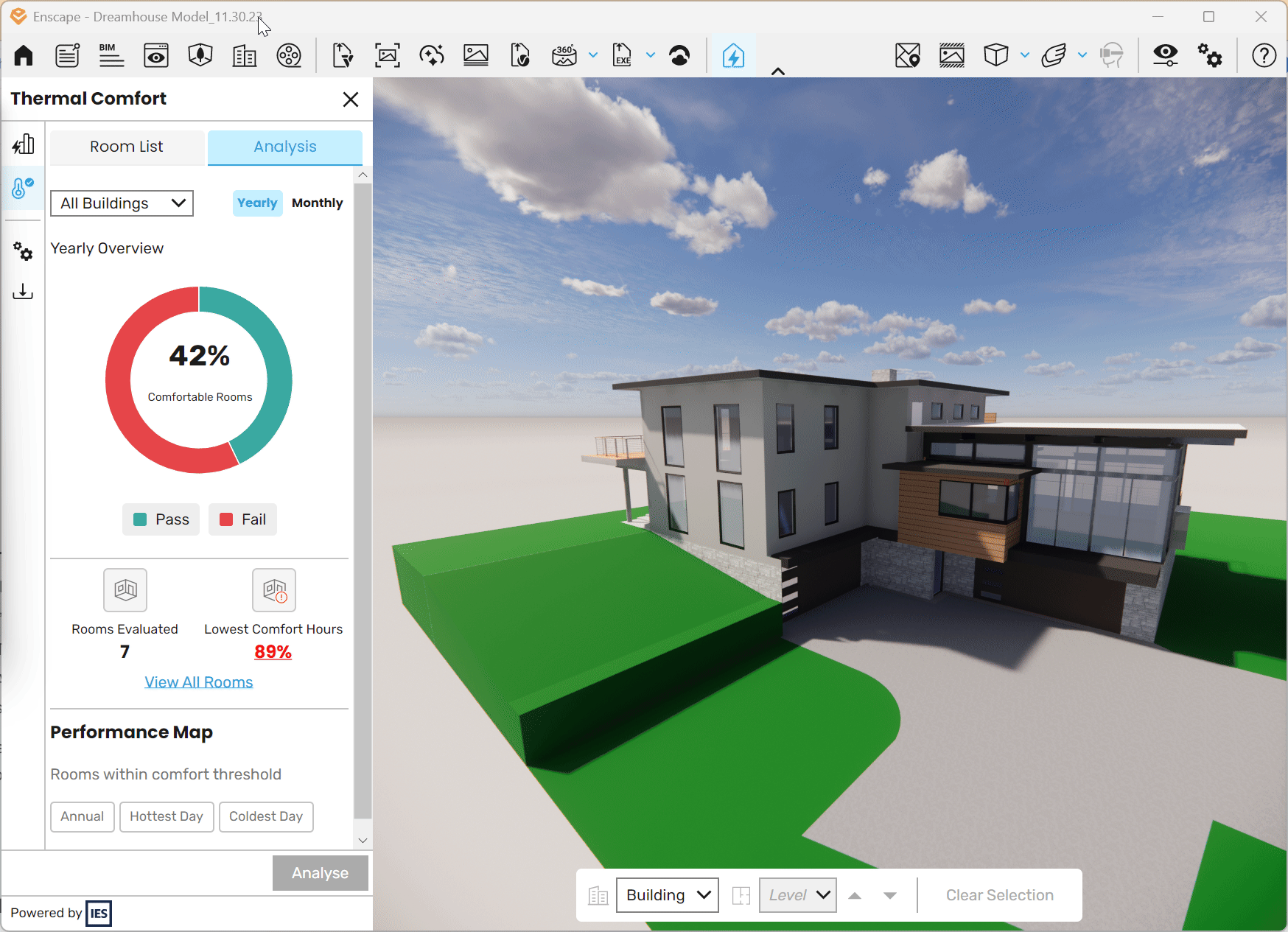Click the screenshot capture icon
1288x932 pixels.
point(388,55)
